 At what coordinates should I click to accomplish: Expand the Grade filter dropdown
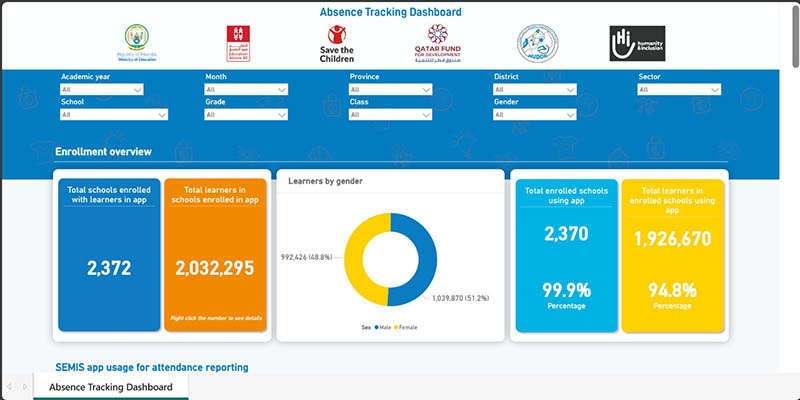coord(246,115)
